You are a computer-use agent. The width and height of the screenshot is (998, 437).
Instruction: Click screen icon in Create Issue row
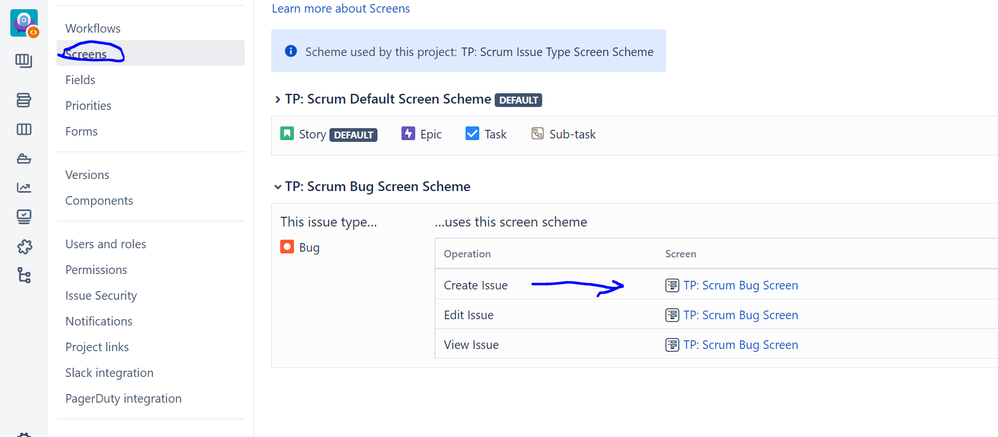(x=672, y=286)
